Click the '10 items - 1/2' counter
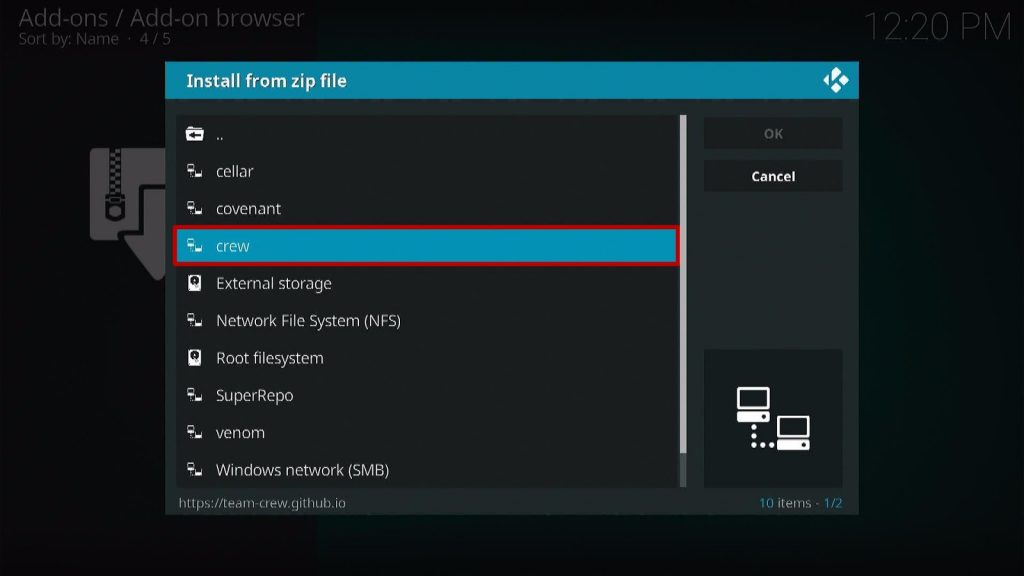The image size is (1024, 576). (801, 503)
